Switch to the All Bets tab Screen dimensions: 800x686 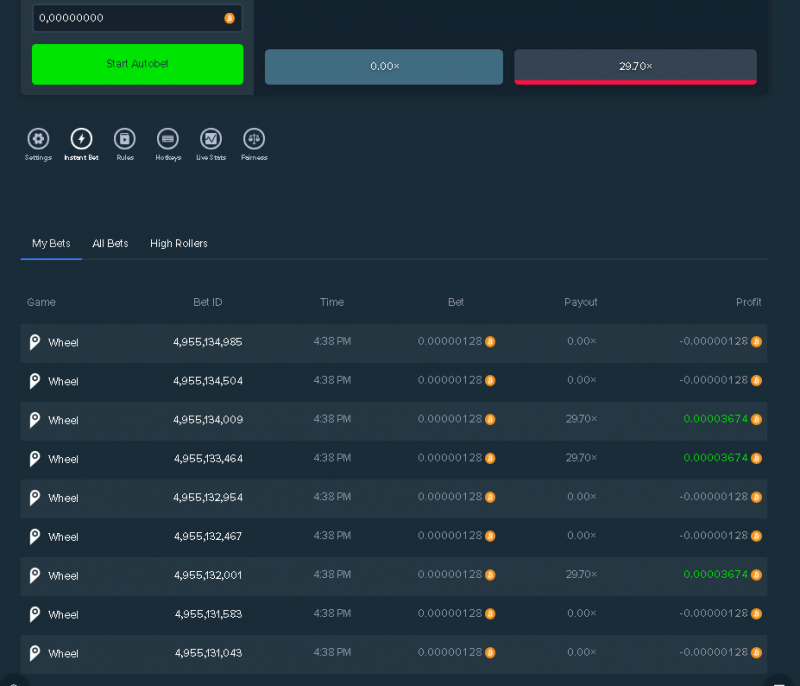click(x=110, y=244)
